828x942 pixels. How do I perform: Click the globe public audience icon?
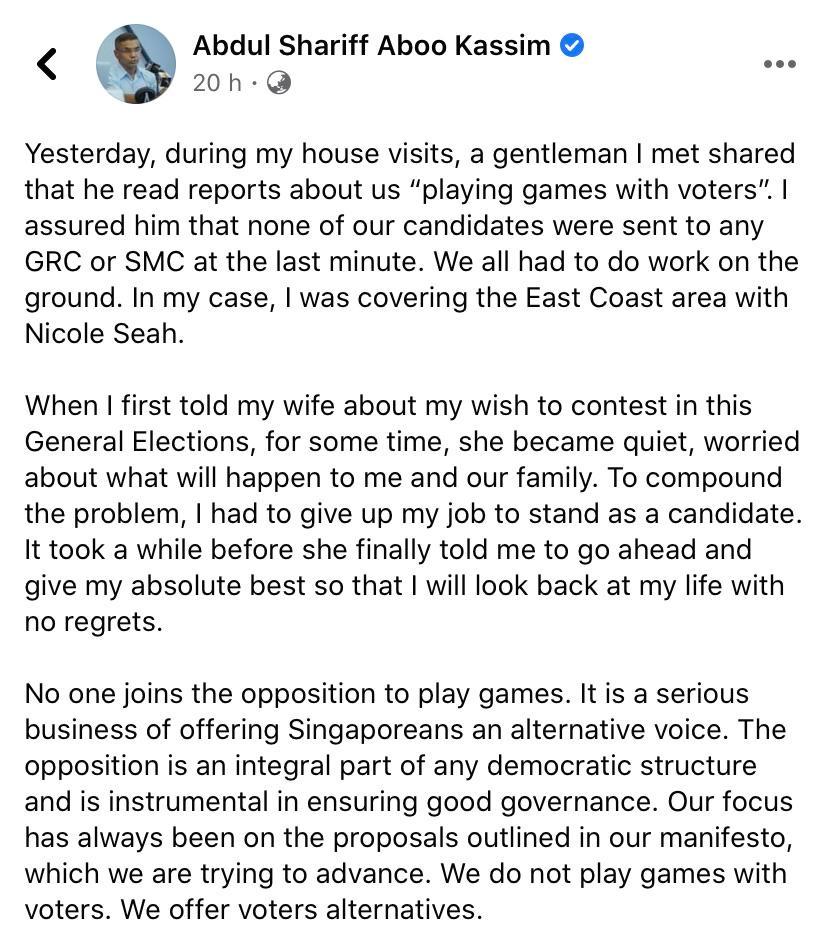click(x=279, y=82)
